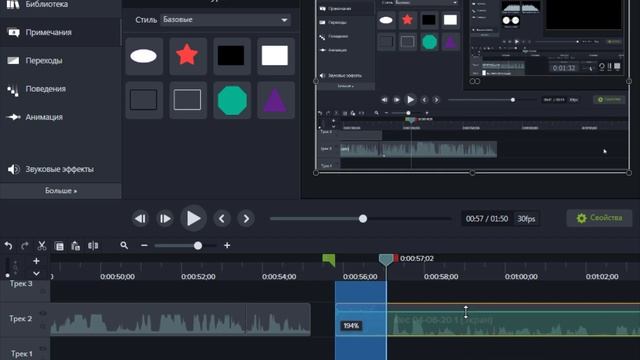Click the Play button

click(193, 218)
